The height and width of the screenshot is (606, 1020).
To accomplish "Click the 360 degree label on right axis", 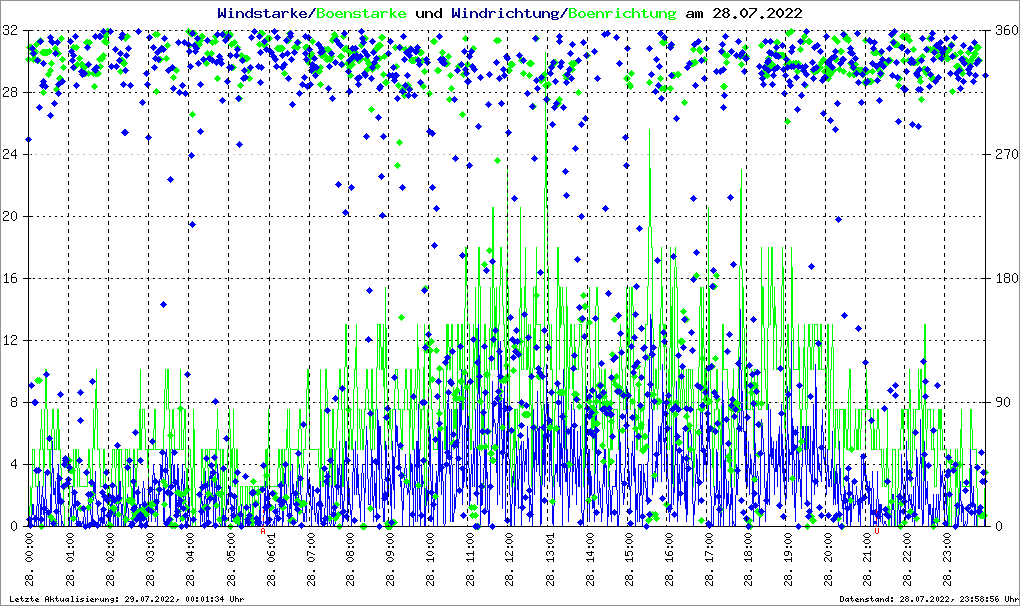I will coord(1003,30).
